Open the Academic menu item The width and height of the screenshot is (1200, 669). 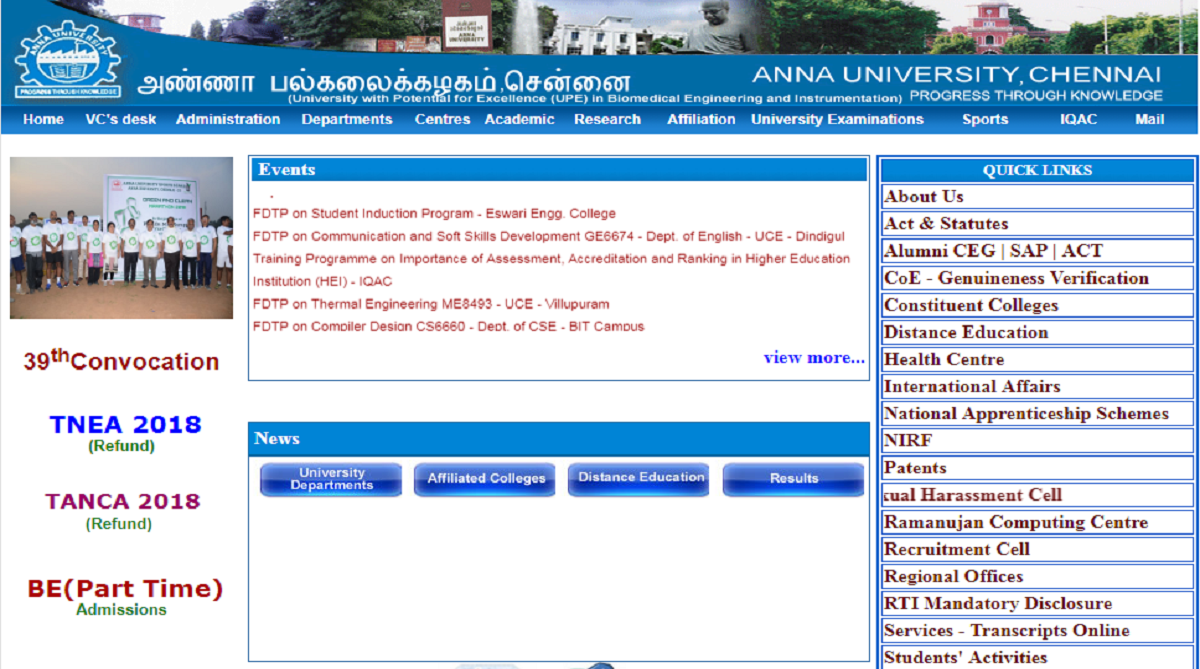click(x=519, y=119)
